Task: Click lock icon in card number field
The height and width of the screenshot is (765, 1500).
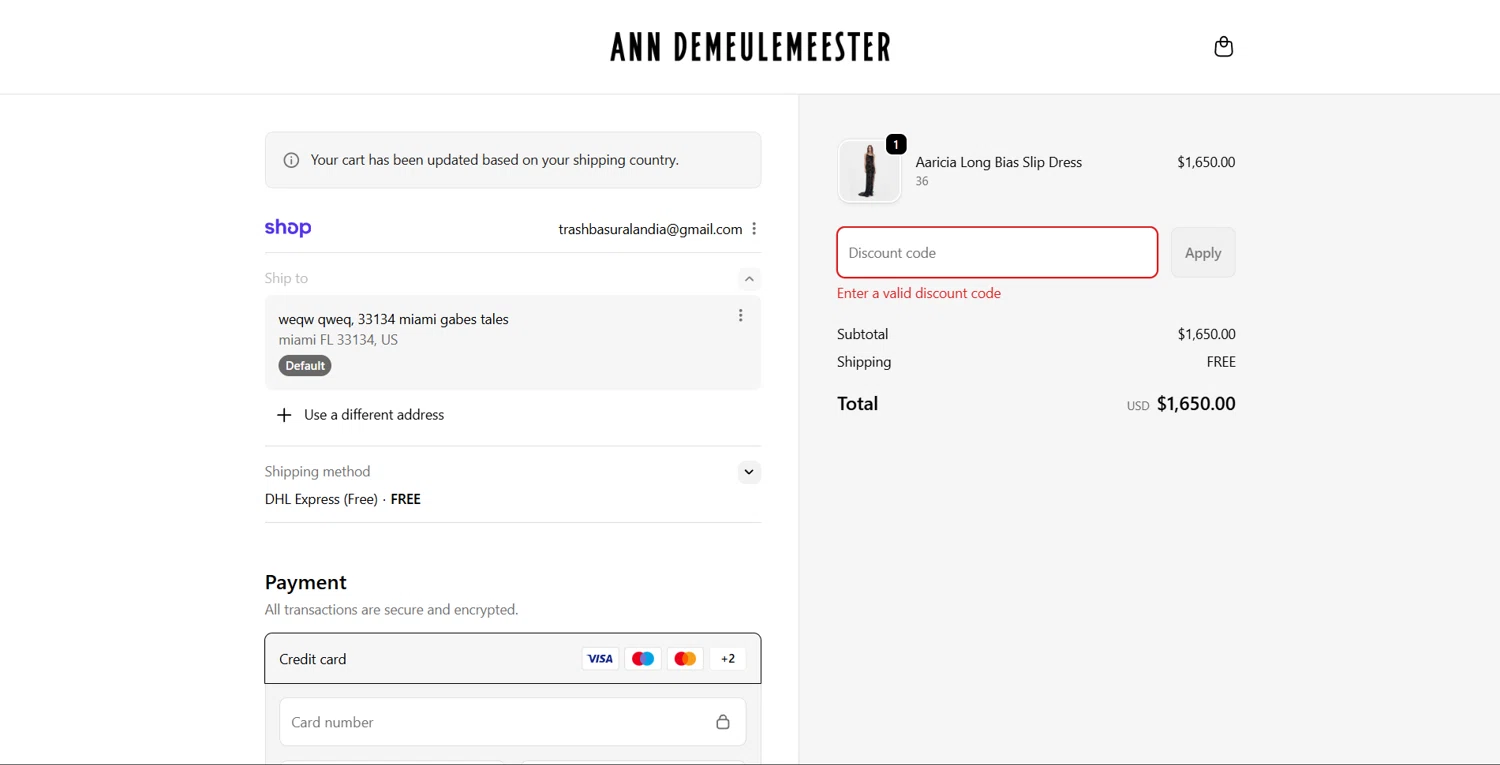Action: 723,722
